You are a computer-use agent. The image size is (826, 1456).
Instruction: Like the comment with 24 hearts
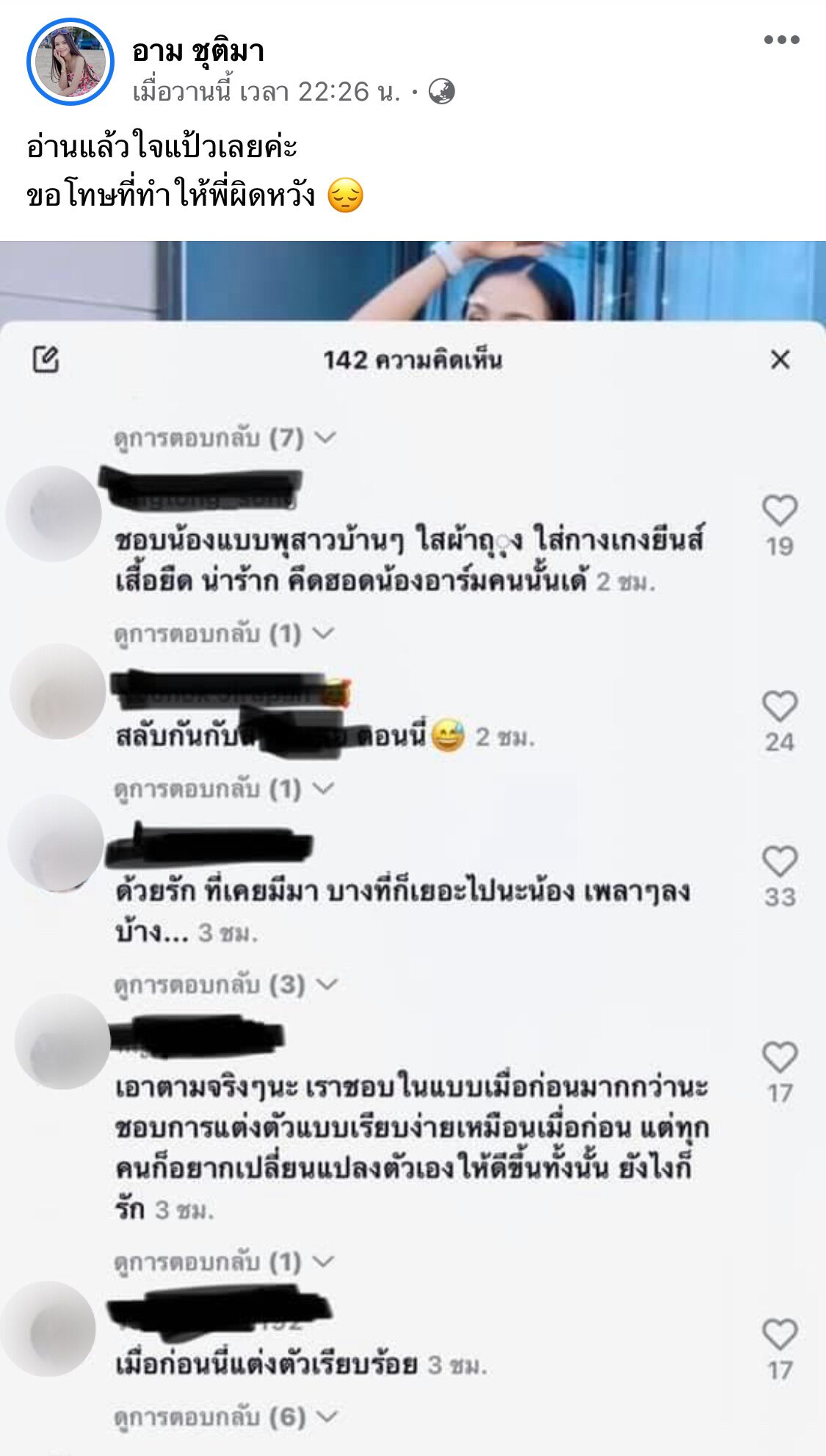[780, 706]
